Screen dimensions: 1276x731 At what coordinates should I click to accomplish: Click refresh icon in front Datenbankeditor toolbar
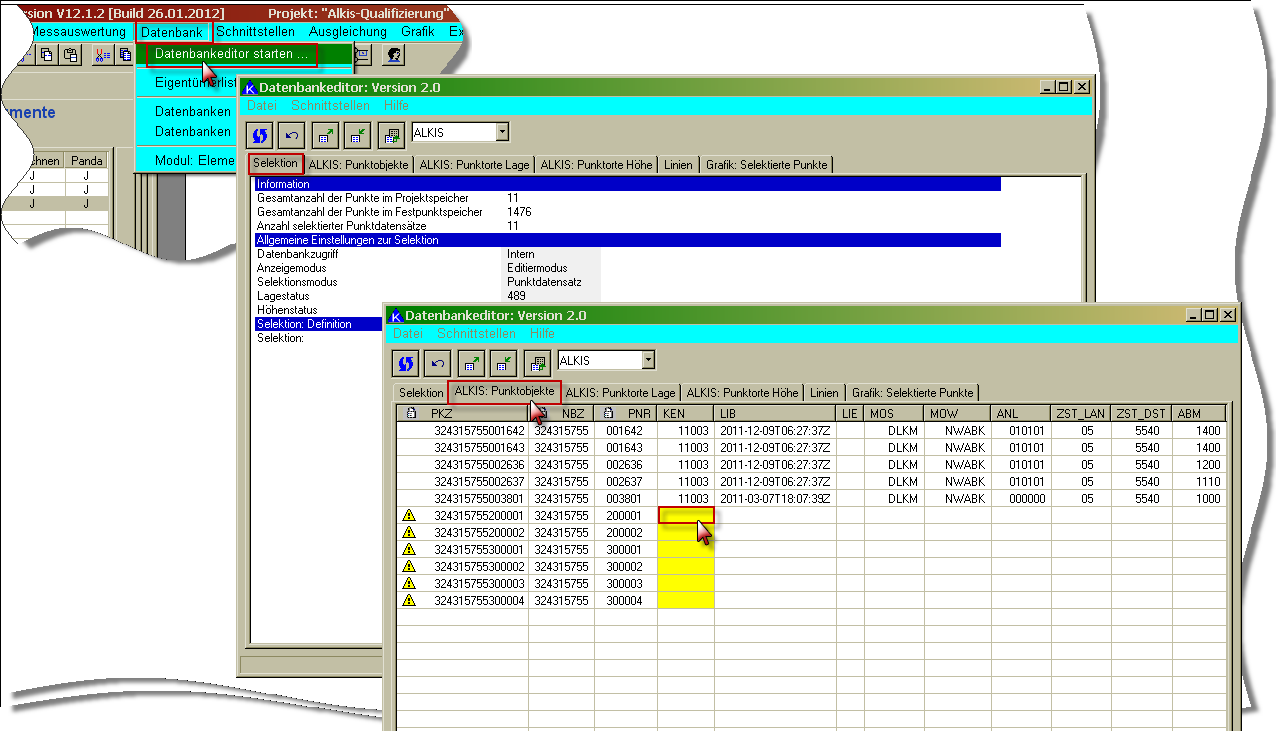(406, 362)
